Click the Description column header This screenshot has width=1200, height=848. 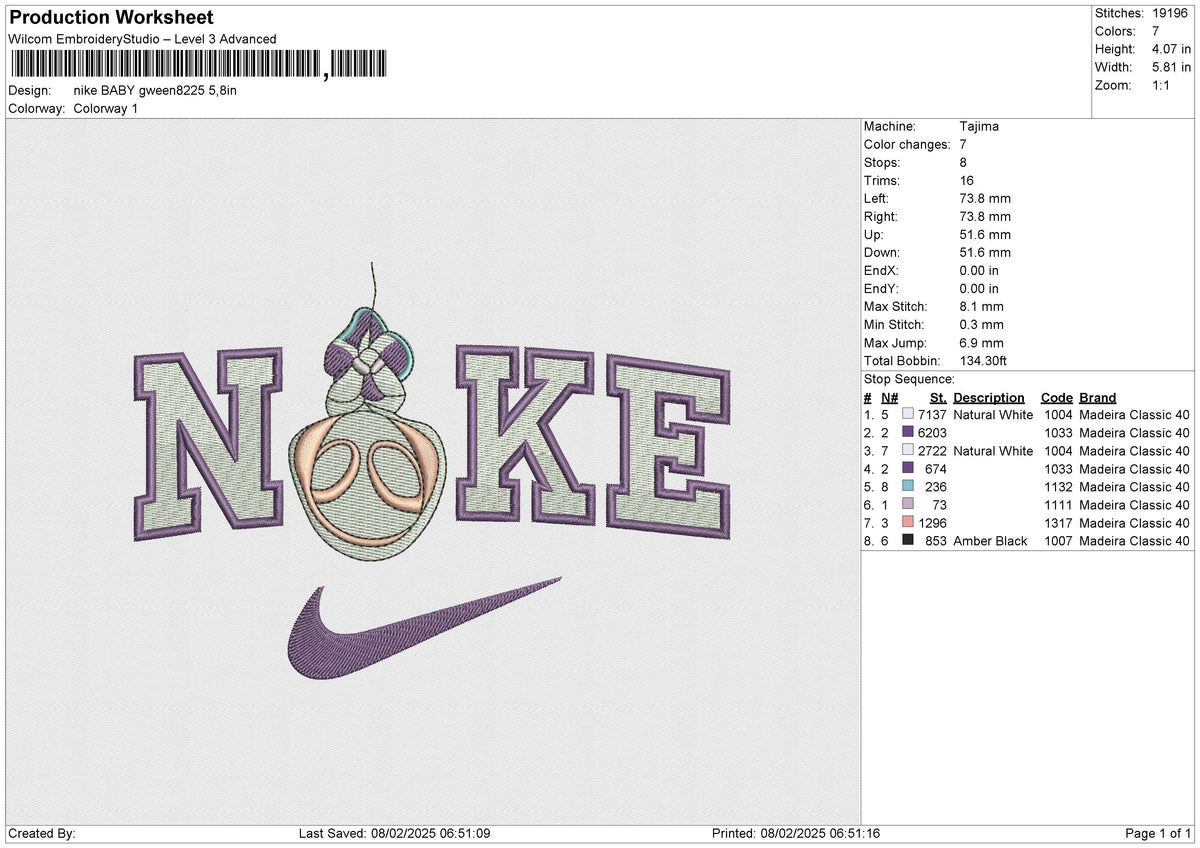click(989, 398)
